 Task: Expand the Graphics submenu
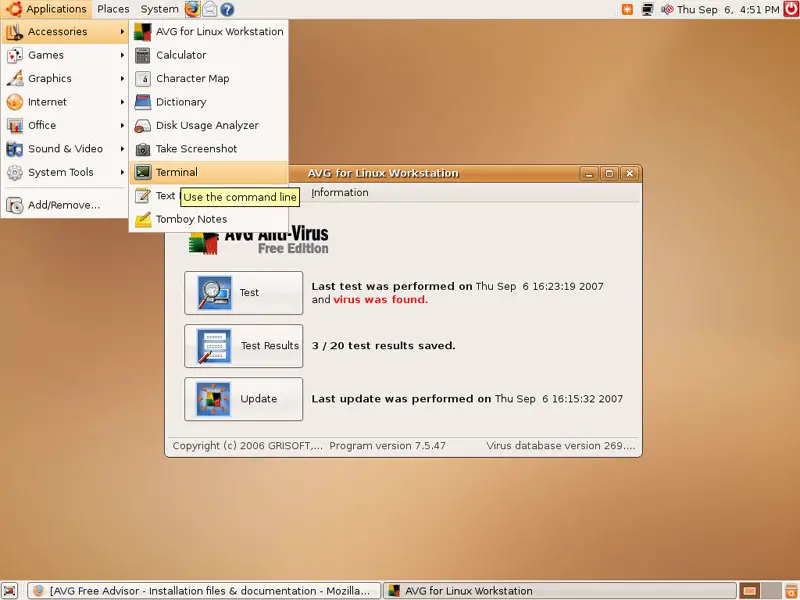coord(65,79)
